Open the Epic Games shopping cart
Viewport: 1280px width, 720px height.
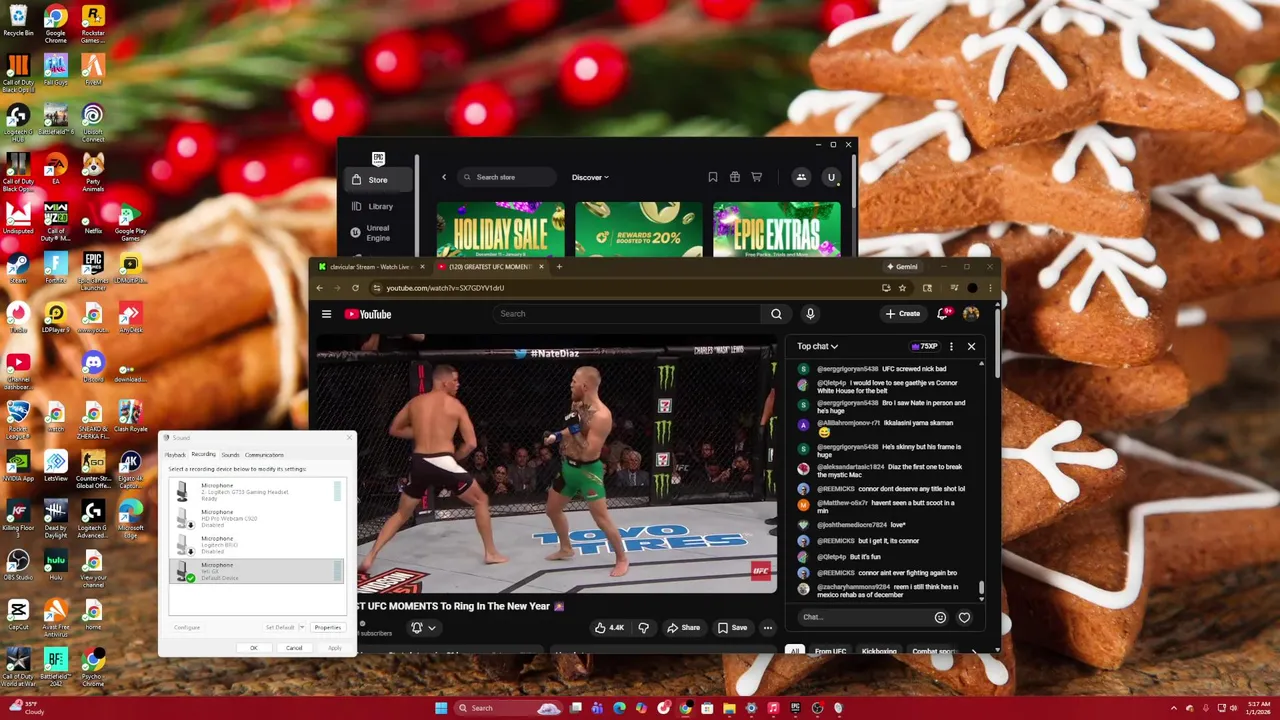[x=757, y=177]
